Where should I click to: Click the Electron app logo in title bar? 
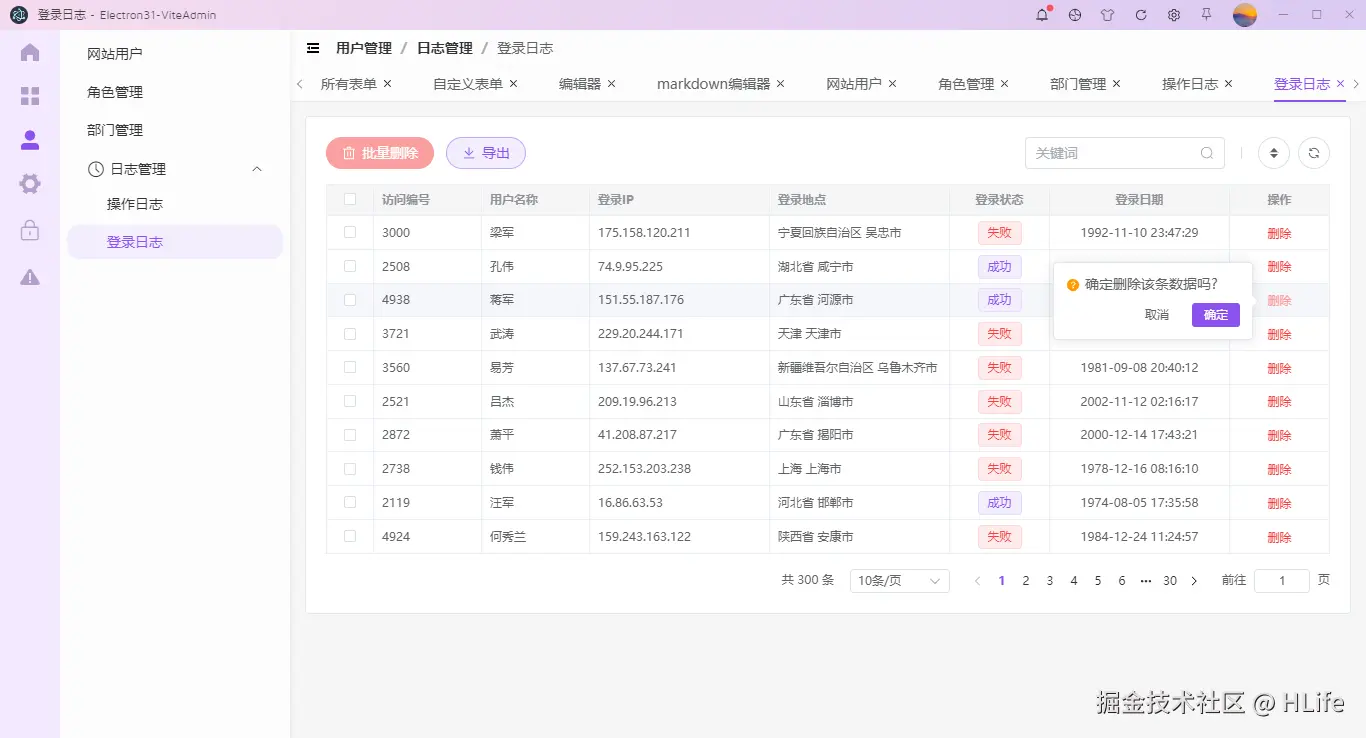pyautogui.click(x=19, y=15)
